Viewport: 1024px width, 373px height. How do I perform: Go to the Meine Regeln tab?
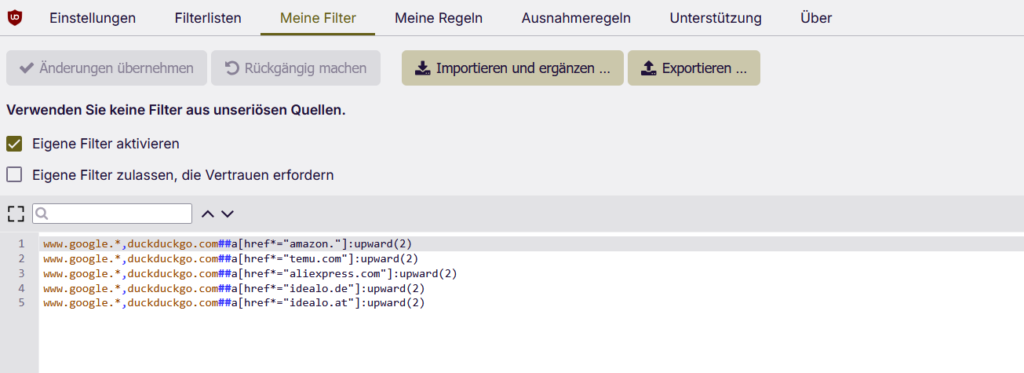438,18
